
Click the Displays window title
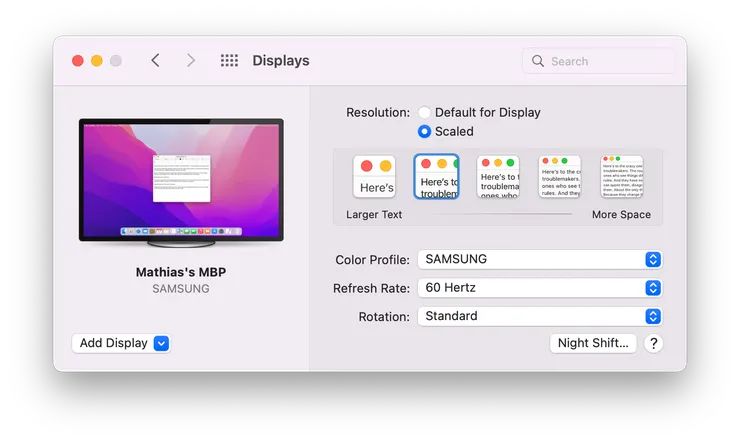click(281, 60)
